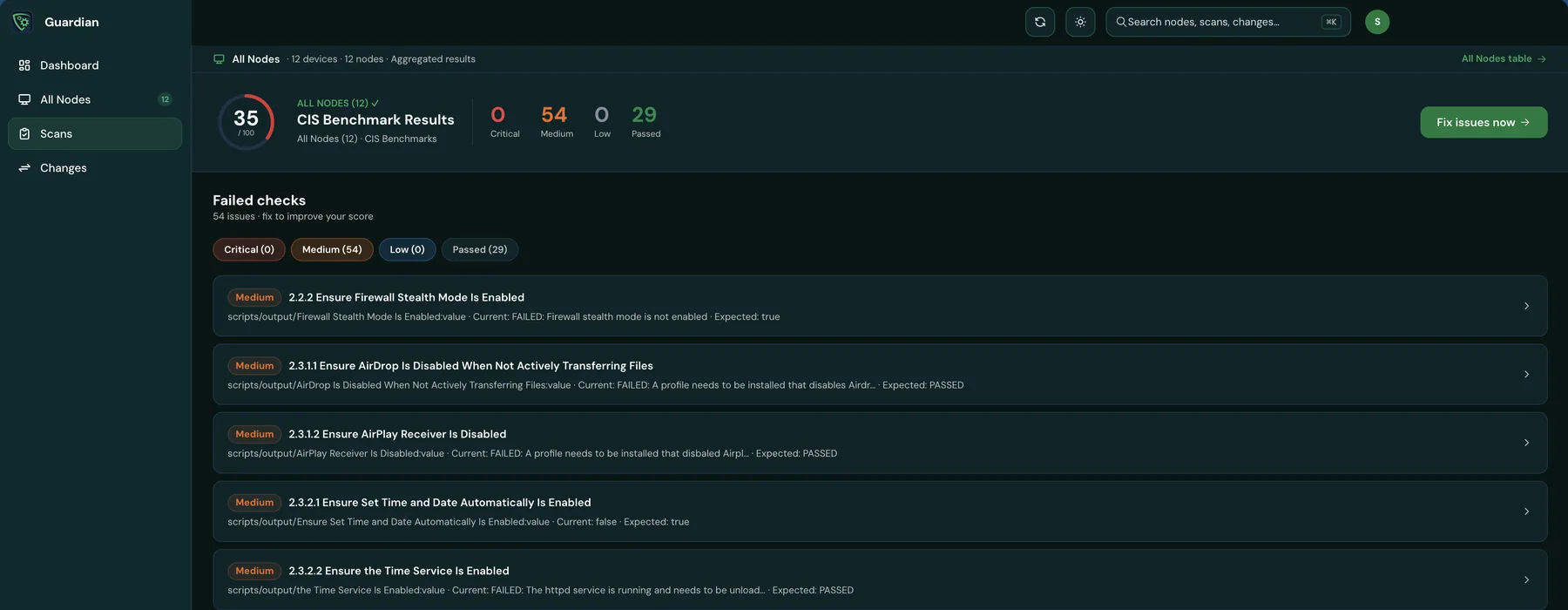The image size is (1568, 610).
Task: Click the arrow icon beside All Nodes table
Action: 1542,59
